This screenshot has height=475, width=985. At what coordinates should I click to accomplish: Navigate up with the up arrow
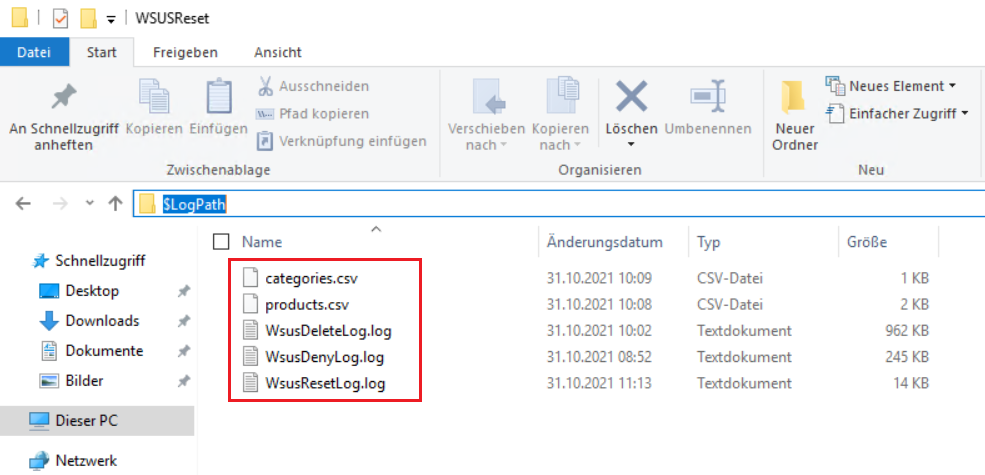pos(115,204)
